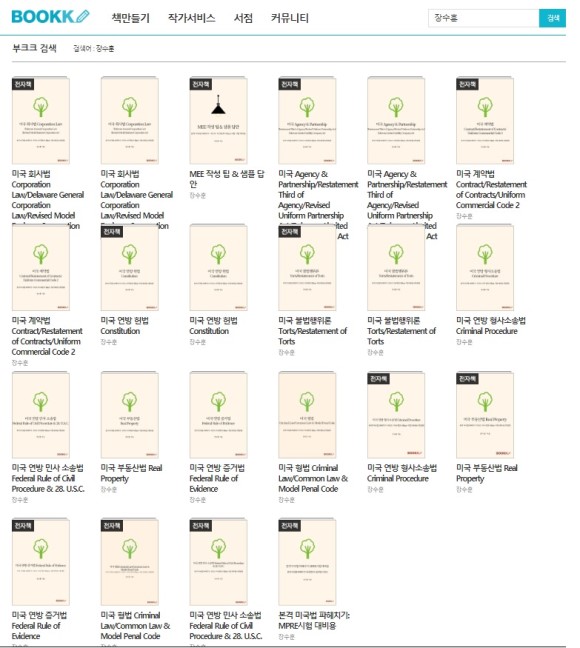Click the 부크크 검색 heading
This screenshot has width=580, height=648.
point(34,48)
